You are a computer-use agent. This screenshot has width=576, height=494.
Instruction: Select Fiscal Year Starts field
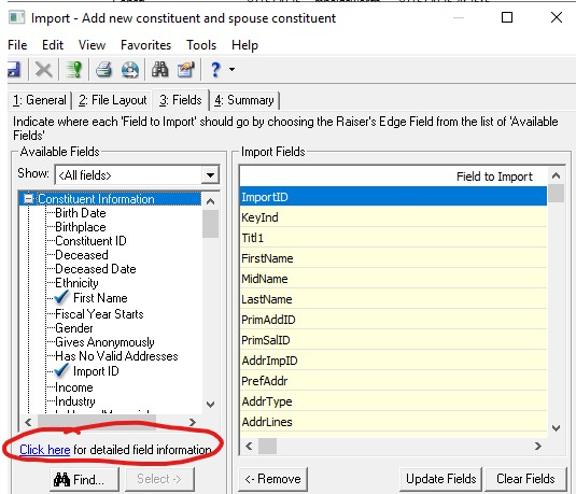[x=99, y=314]
